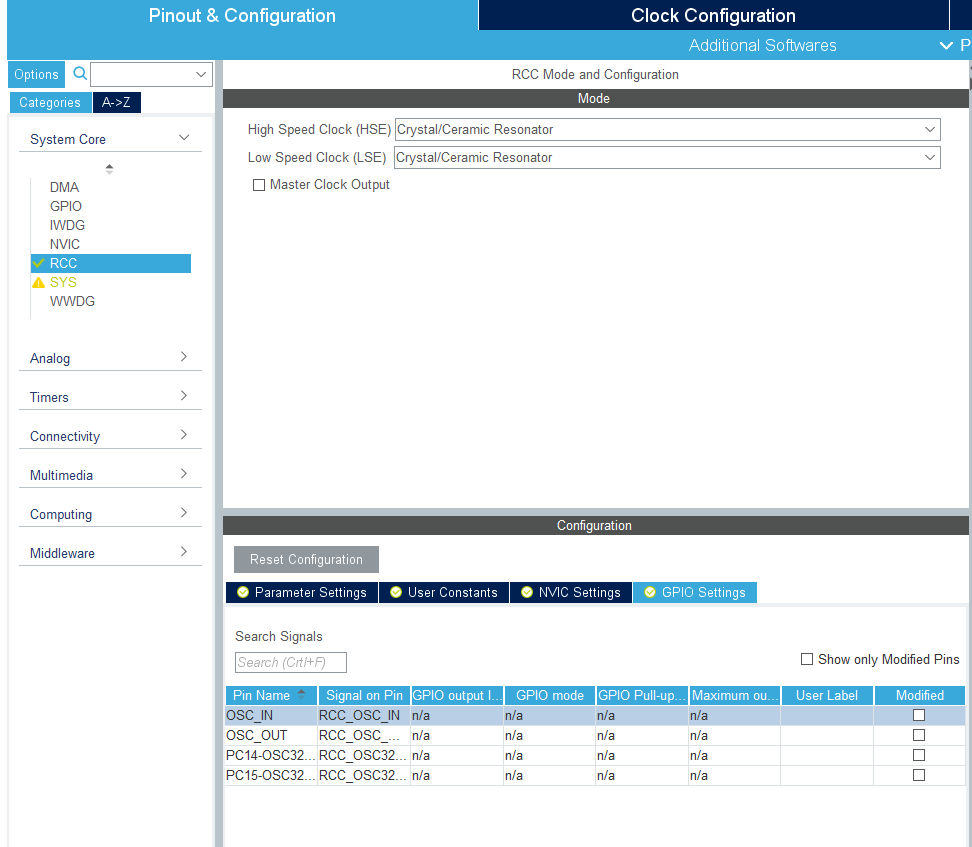Switch to the Clock Configuration tab

712,15
